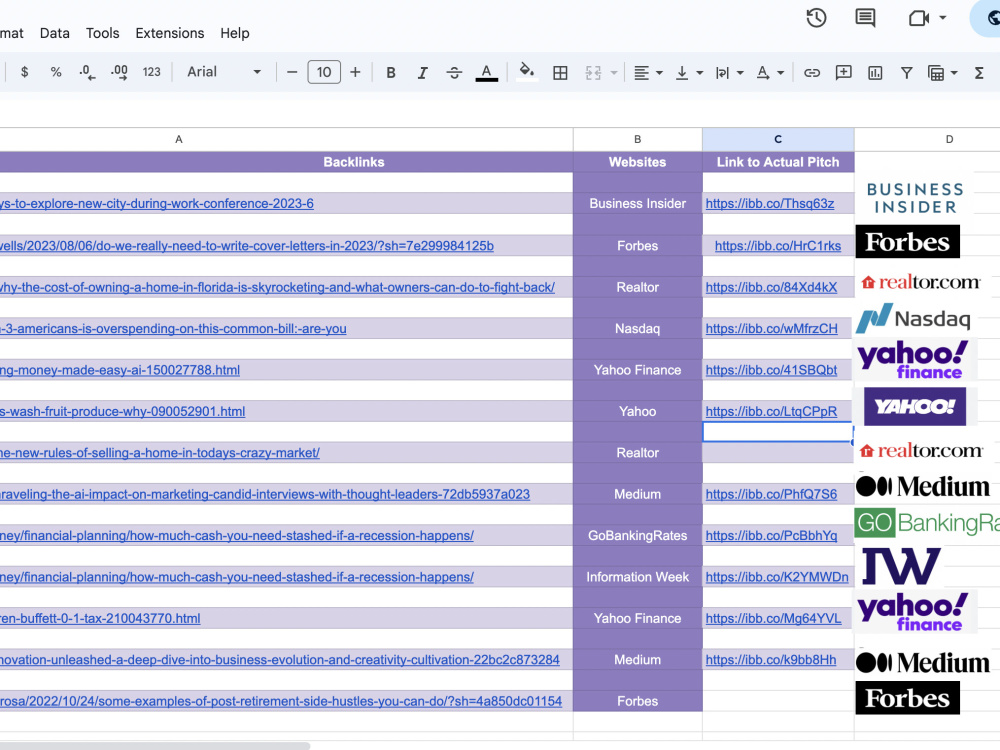Open fill color paint bucket
This screenshot has width=1000, height=750.
pyautogui.click(x=527, y=71)
